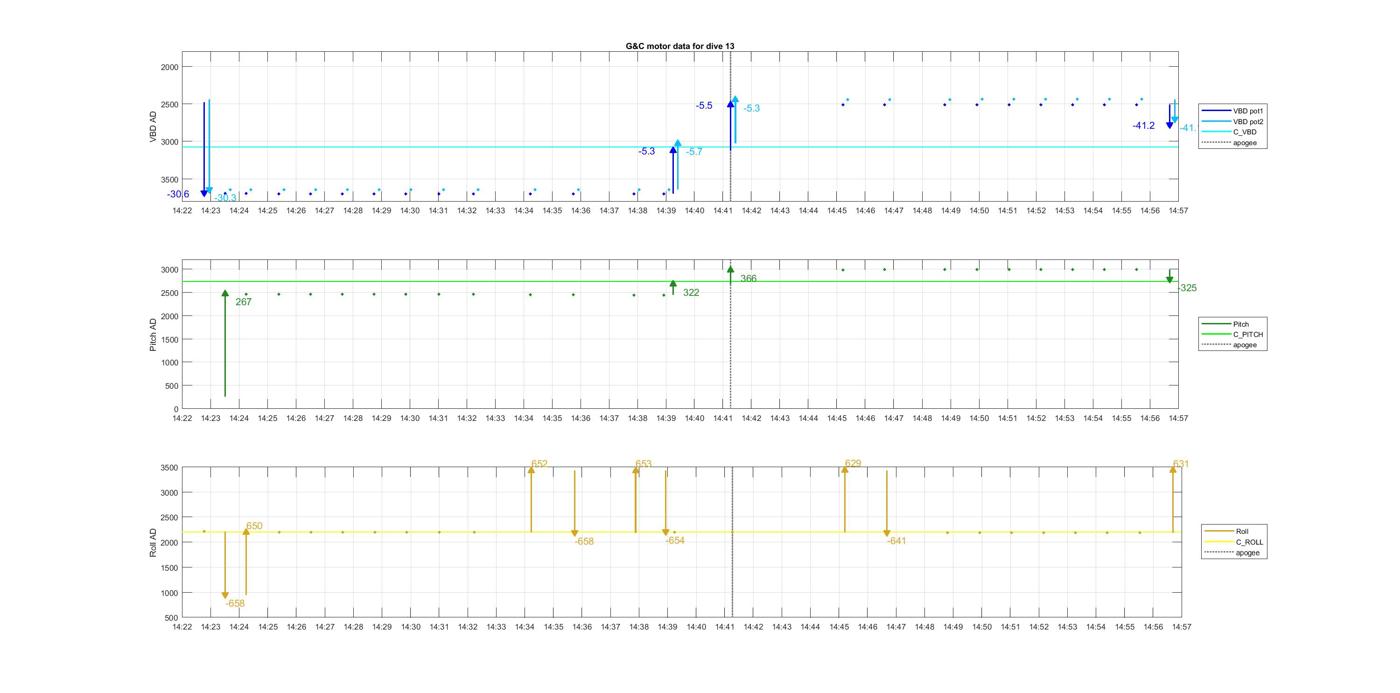
Task: Click the "VBD AD" y-axis label
Action: coord(154,126)
